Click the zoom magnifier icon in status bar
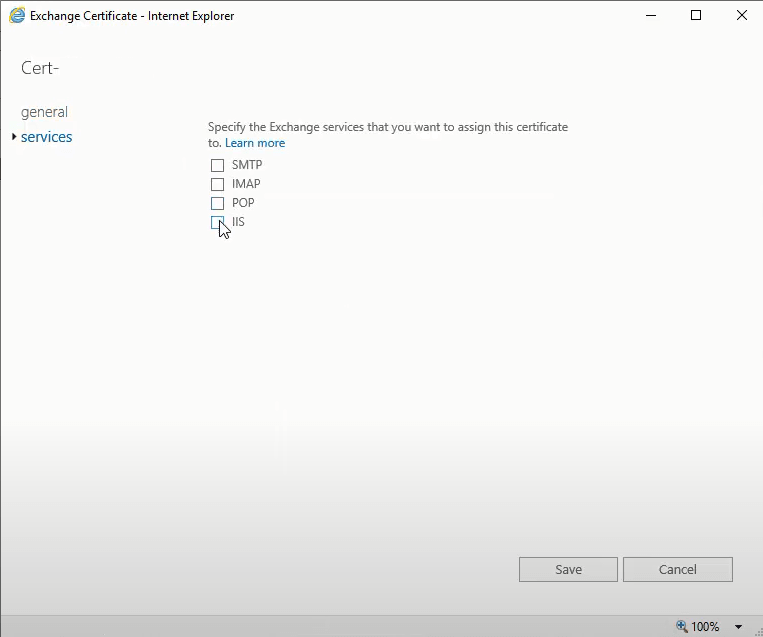 coord(682,626)
